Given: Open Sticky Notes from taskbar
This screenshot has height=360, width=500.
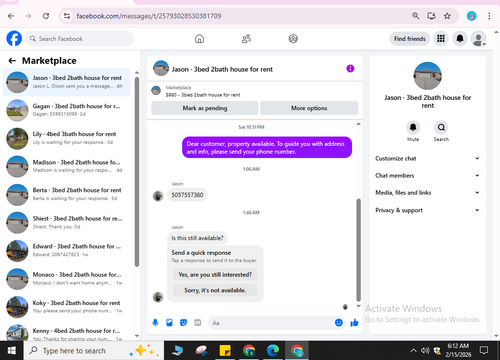Looking at the screenshot, I should (x=225, y=350).
